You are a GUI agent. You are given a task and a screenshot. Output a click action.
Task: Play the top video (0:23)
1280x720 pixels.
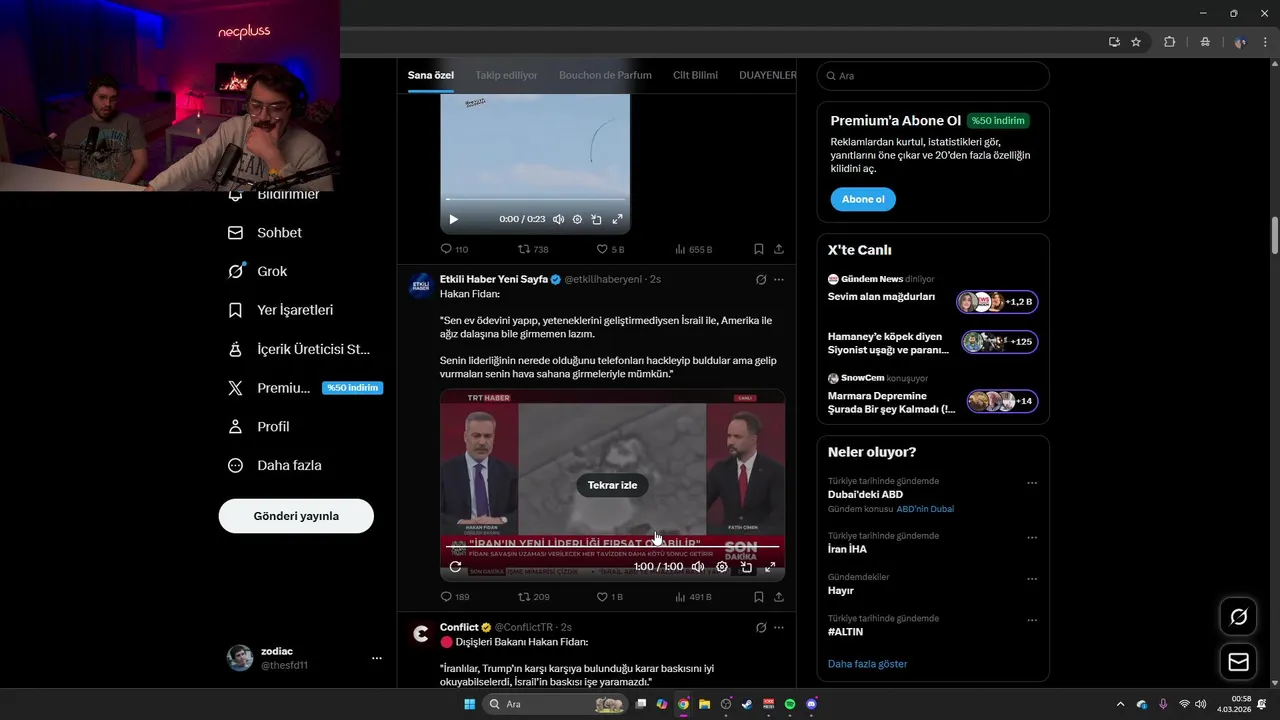click(453, 219)
